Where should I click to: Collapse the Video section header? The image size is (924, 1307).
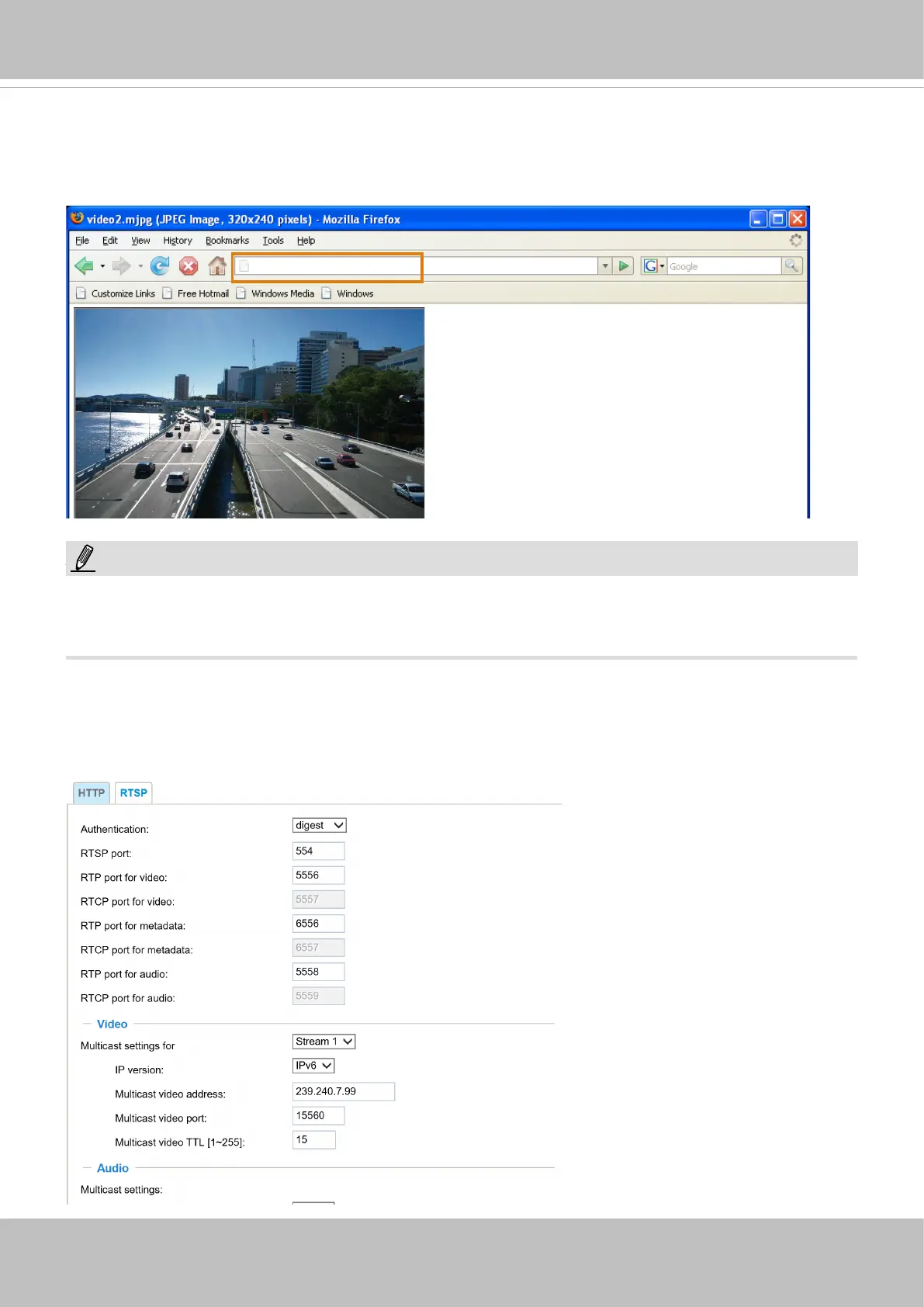pos(112,1024)
